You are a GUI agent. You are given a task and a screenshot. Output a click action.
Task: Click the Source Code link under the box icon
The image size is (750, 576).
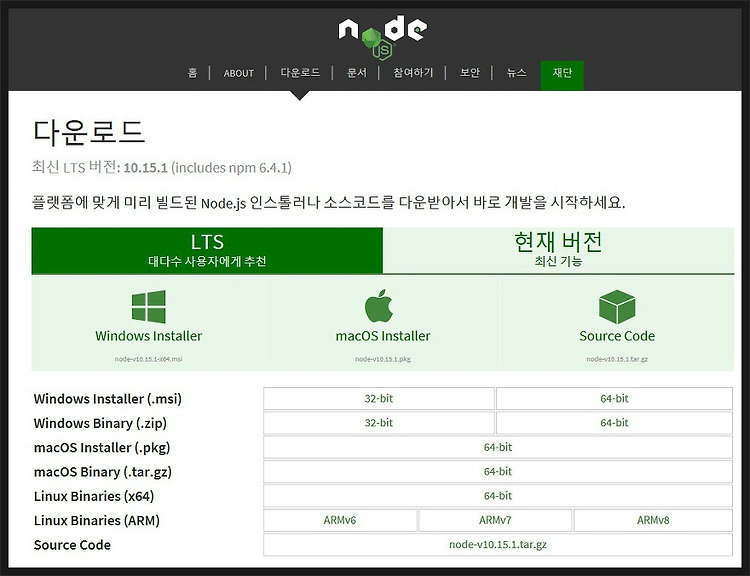617,336
